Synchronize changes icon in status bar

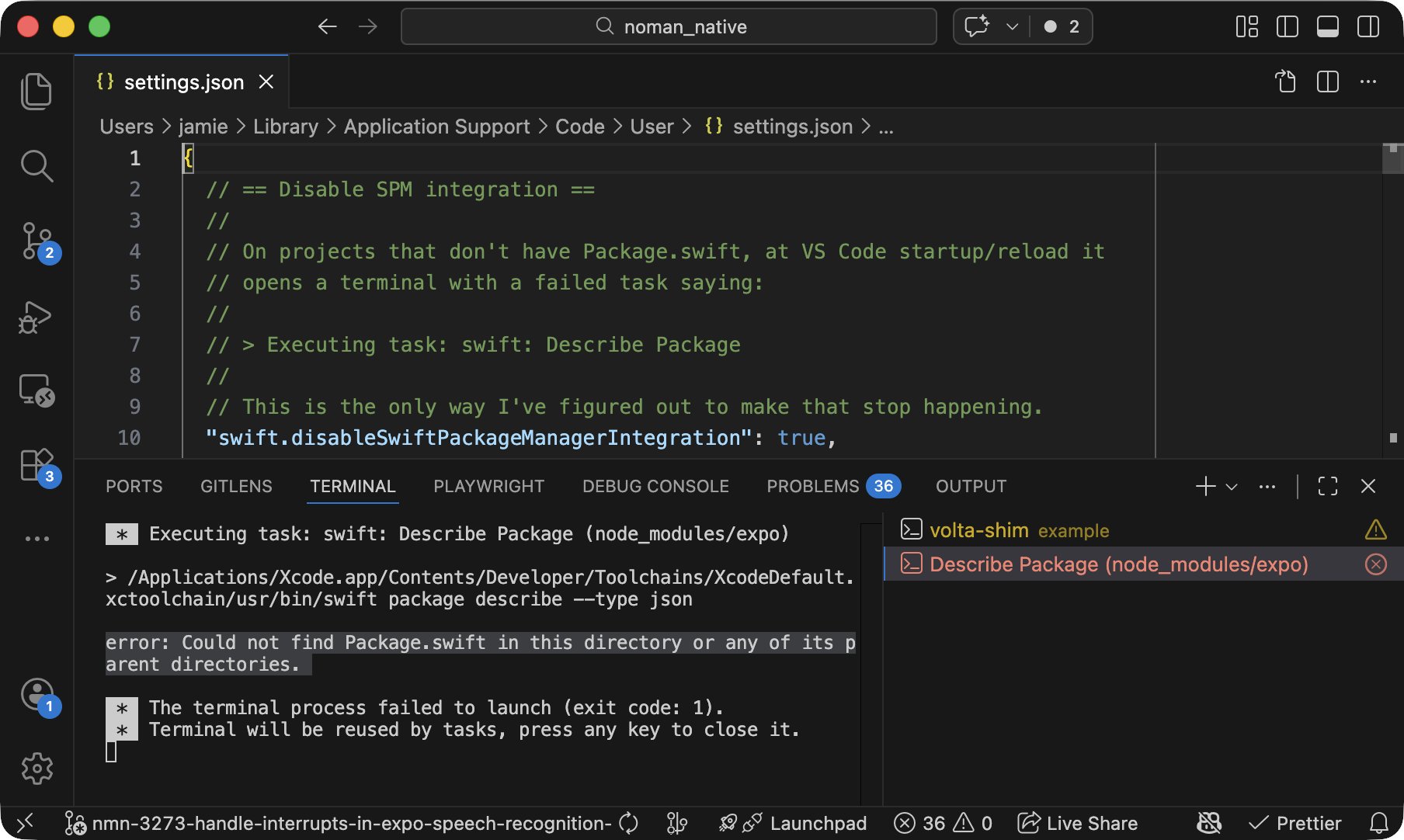[x=629, y=823]
